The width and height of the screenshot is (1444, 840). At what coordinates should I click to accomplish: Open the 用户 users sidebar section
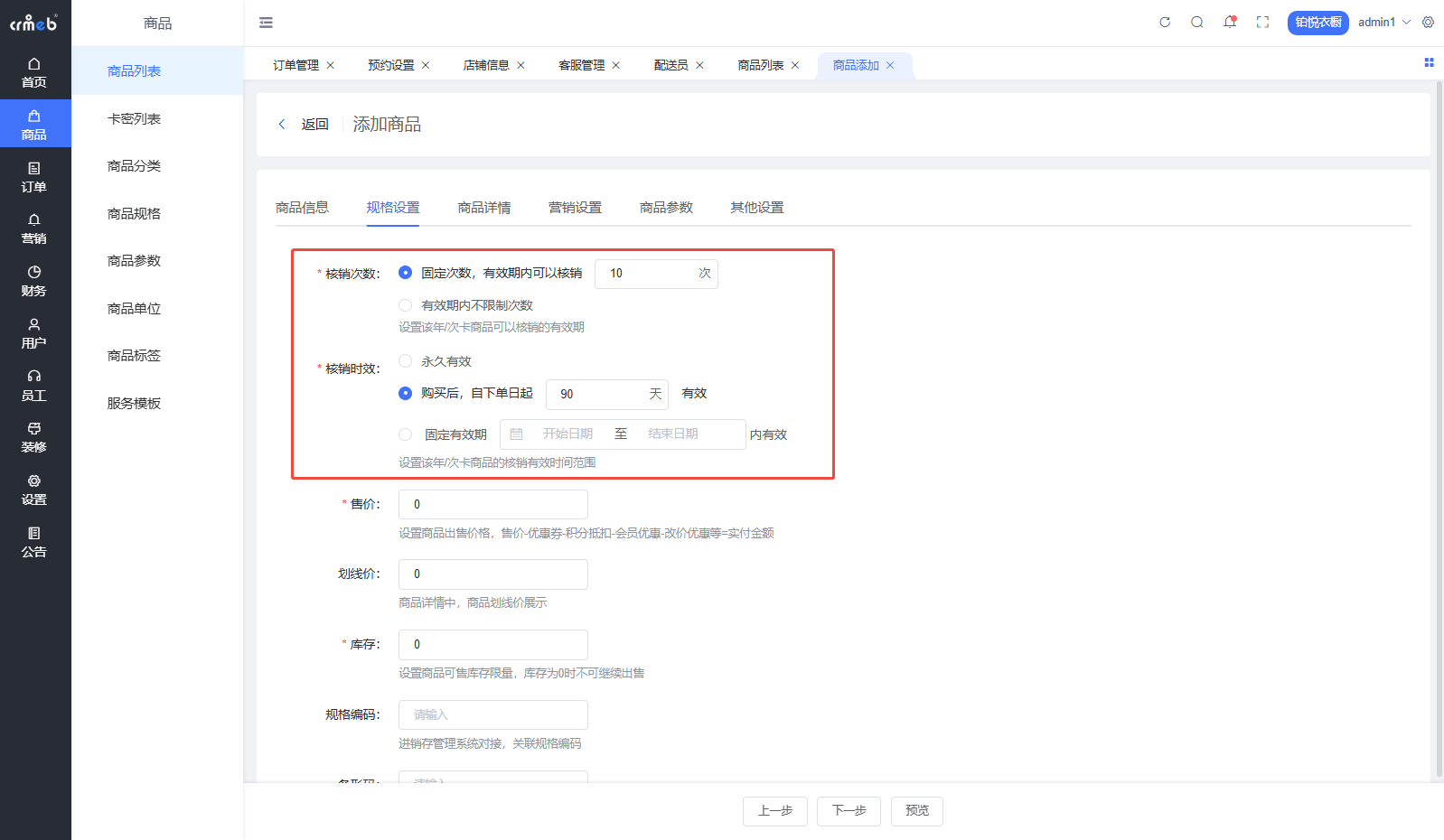tap(34, 333)
